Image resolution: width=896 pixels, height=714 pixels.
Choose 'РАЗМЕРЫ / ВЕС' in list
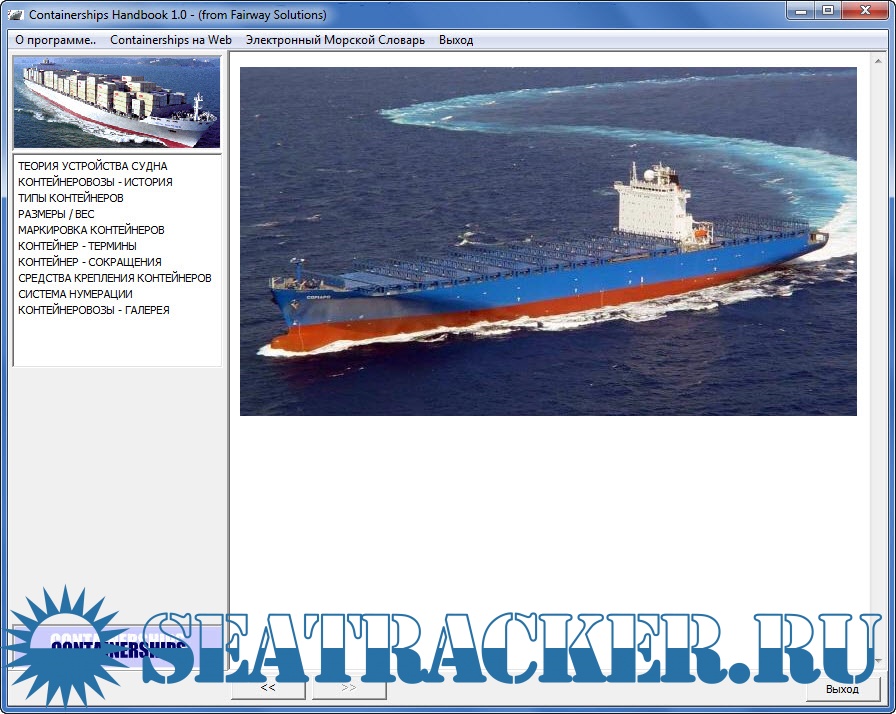point(56,214)
